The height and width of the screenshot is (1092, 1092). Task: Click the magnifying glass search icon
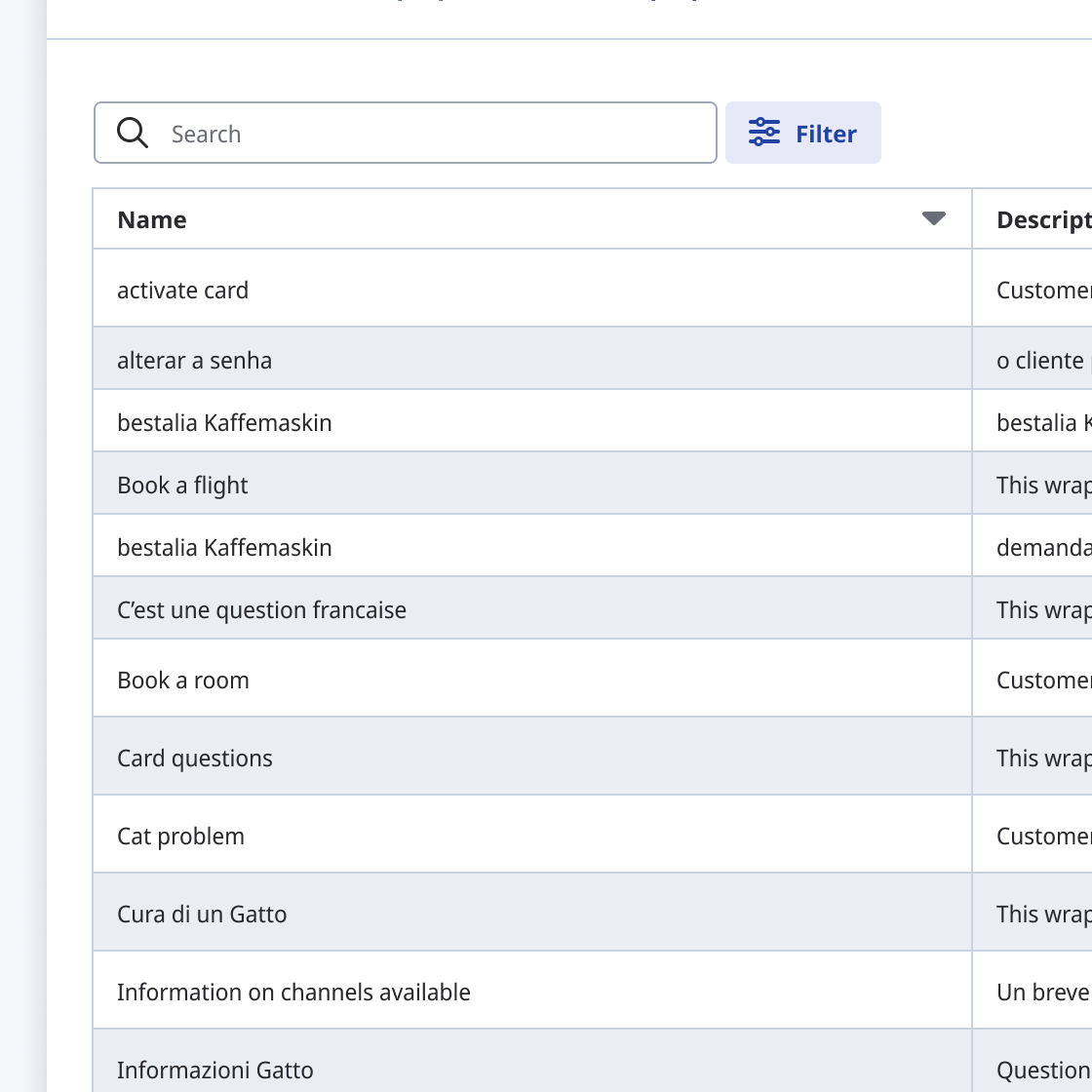click(133, 133)
